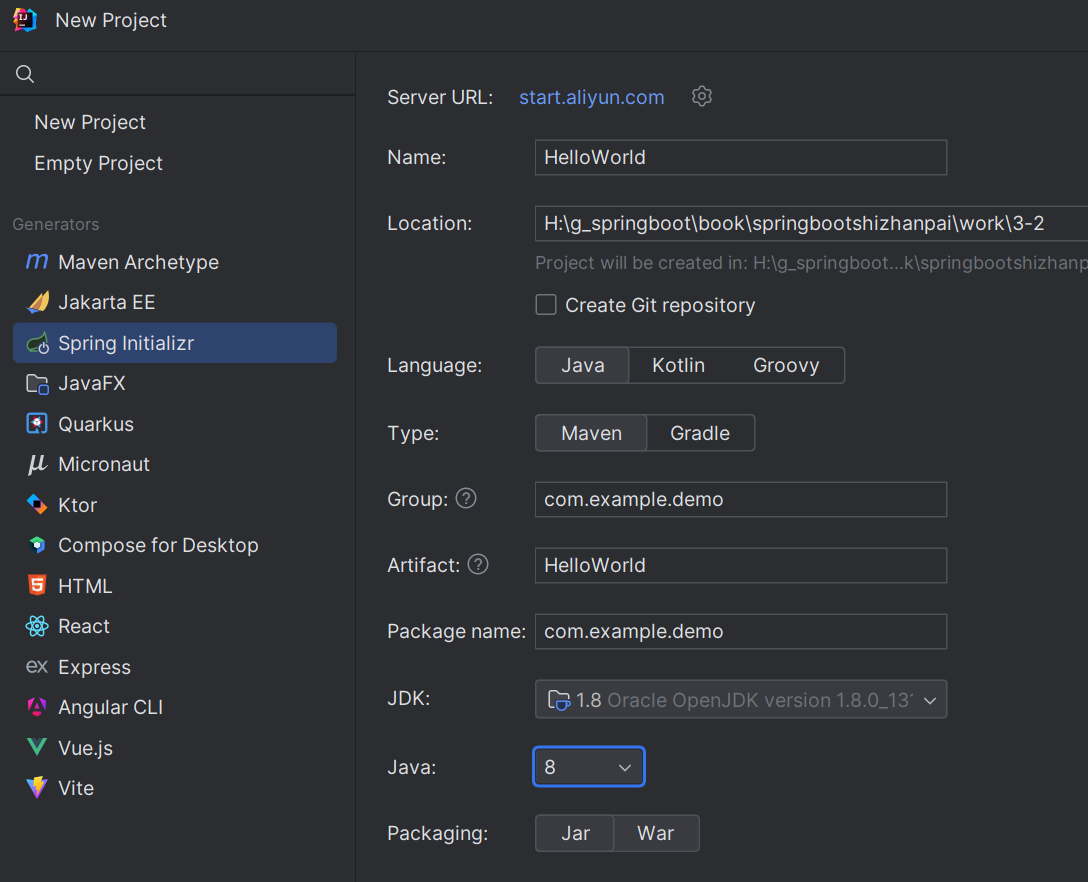Screen dimensions: 1088x882
Task: Click the IntelliJ IDEA logo in title bar
Action: (x=25, y=19)
